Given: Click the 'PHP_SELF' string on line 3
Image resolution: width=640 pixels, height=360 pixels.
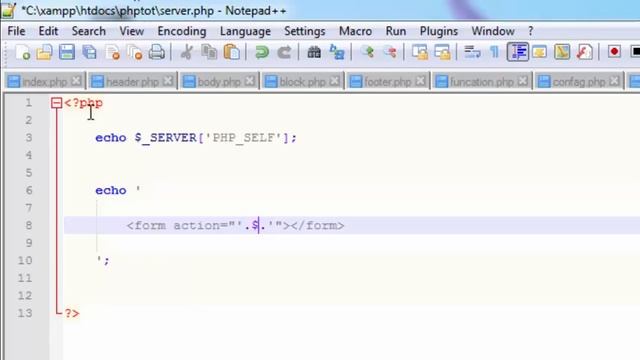Looking at the screenshot, I should 243,138.
